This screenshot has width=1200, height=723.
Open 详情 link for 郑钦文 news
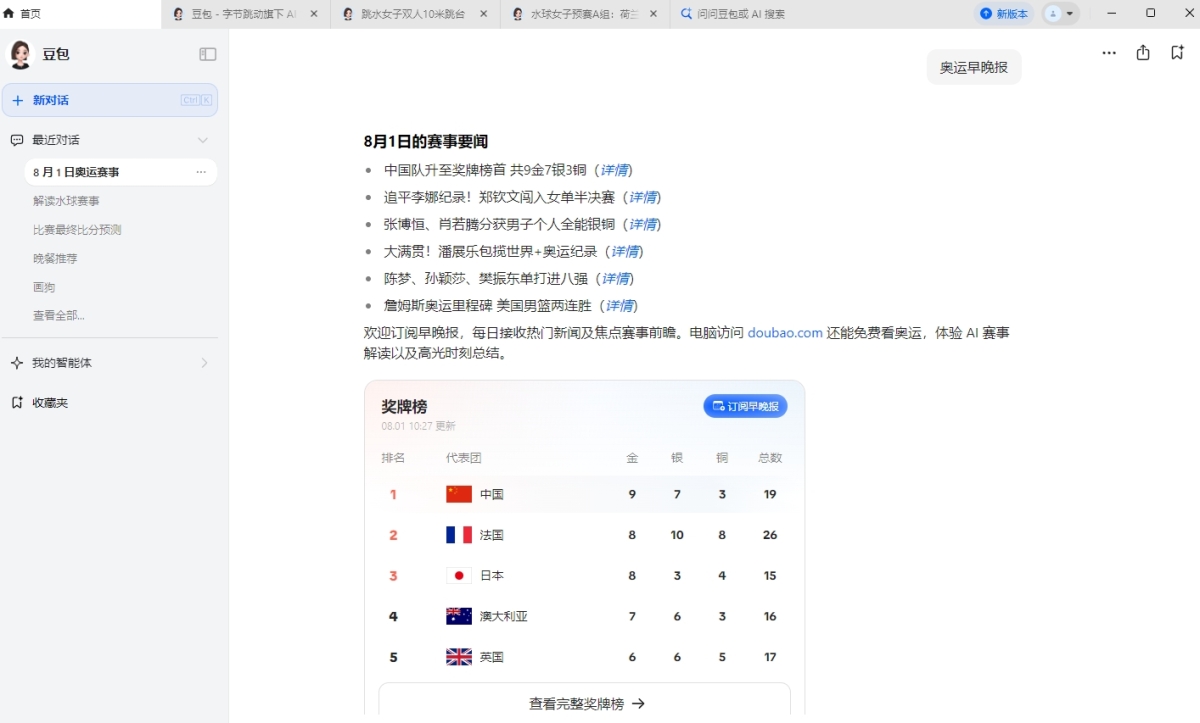[x=642, y=197]
